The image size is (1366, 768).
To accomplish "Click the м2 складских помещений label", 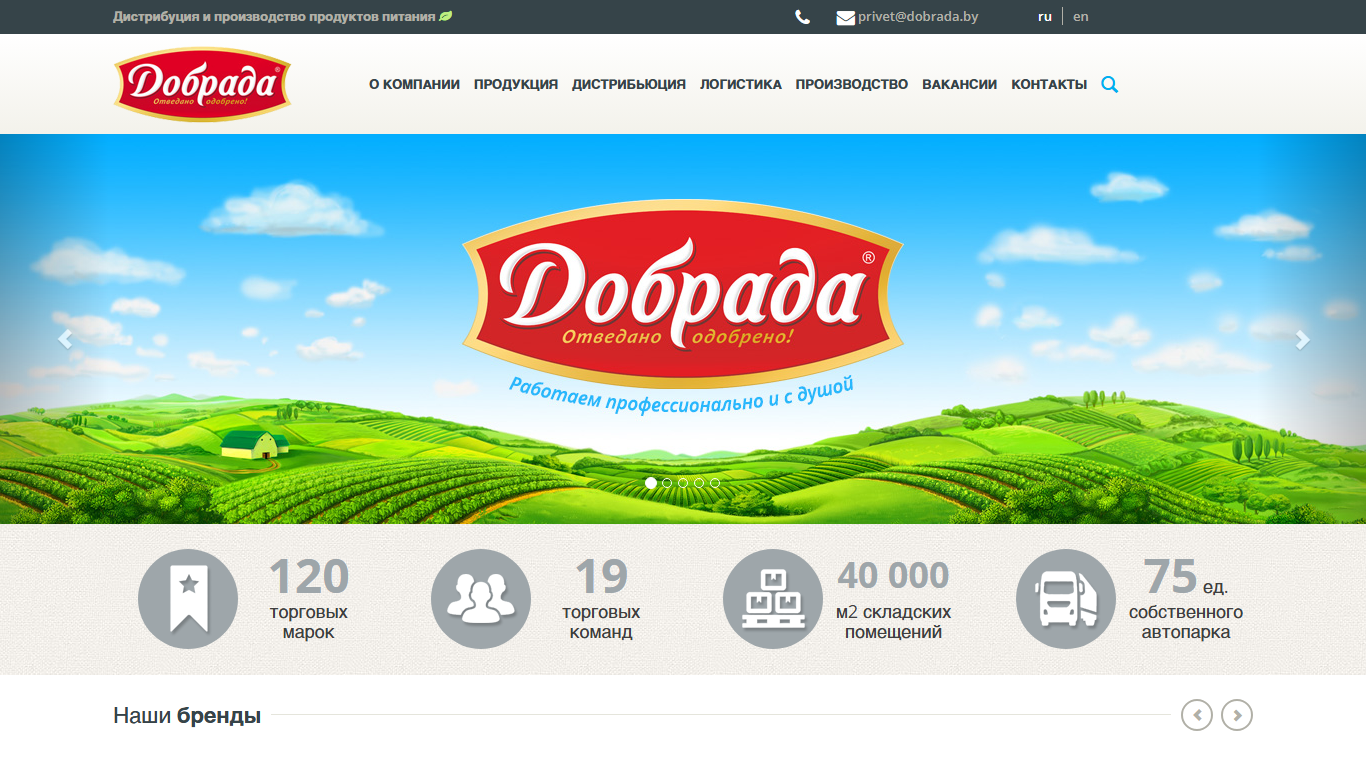I will (x=893, y=622).
